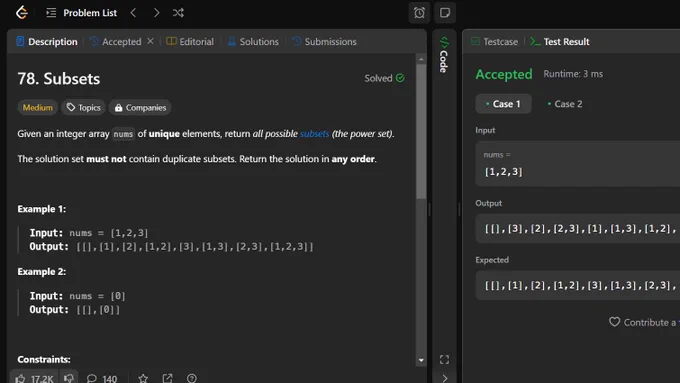
Task: Click the Example 2 input line
Action: [x=77, y=296]
